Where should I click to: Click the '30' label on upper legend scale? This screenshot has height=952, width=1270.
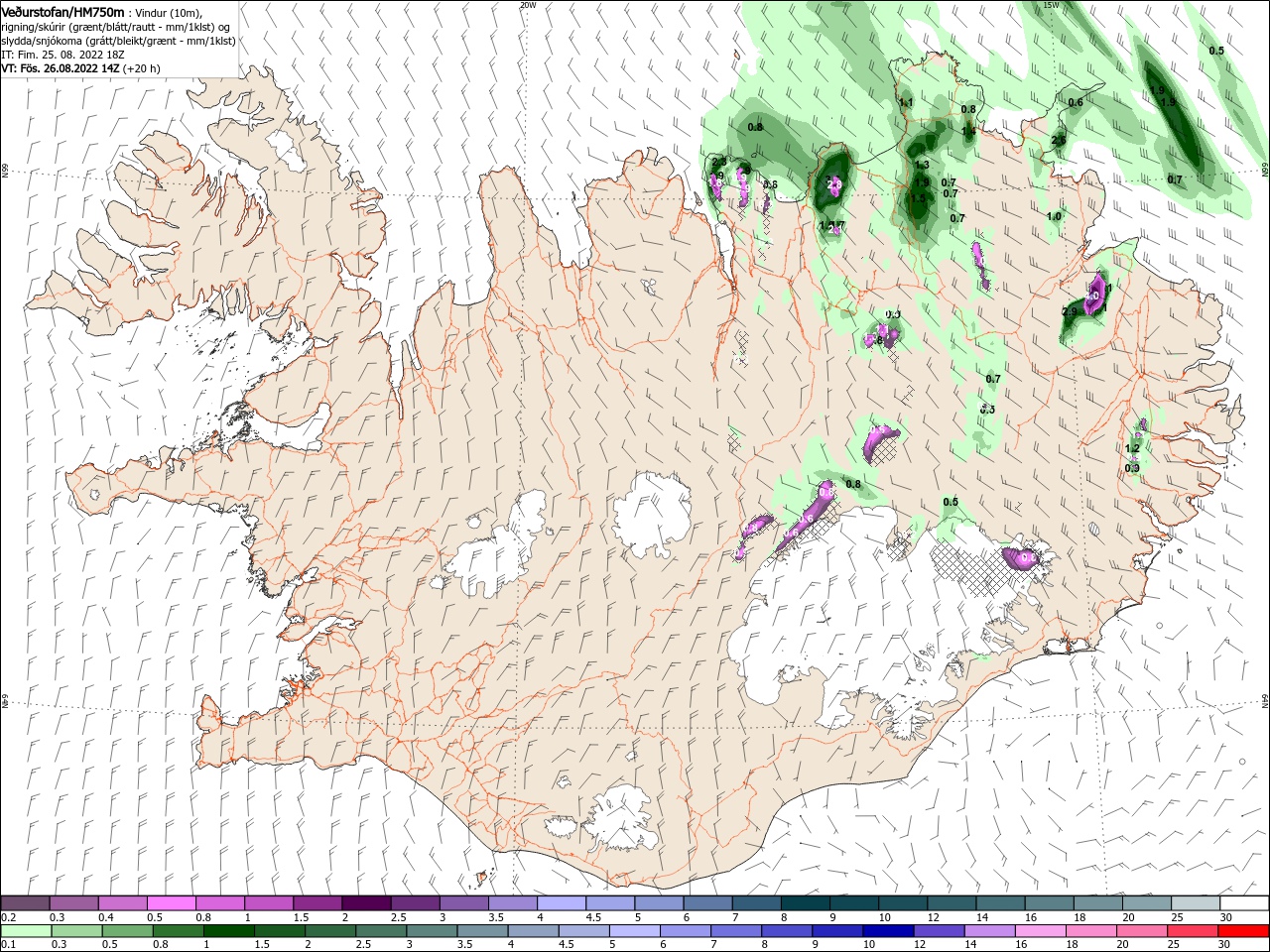pos(1226,917)
